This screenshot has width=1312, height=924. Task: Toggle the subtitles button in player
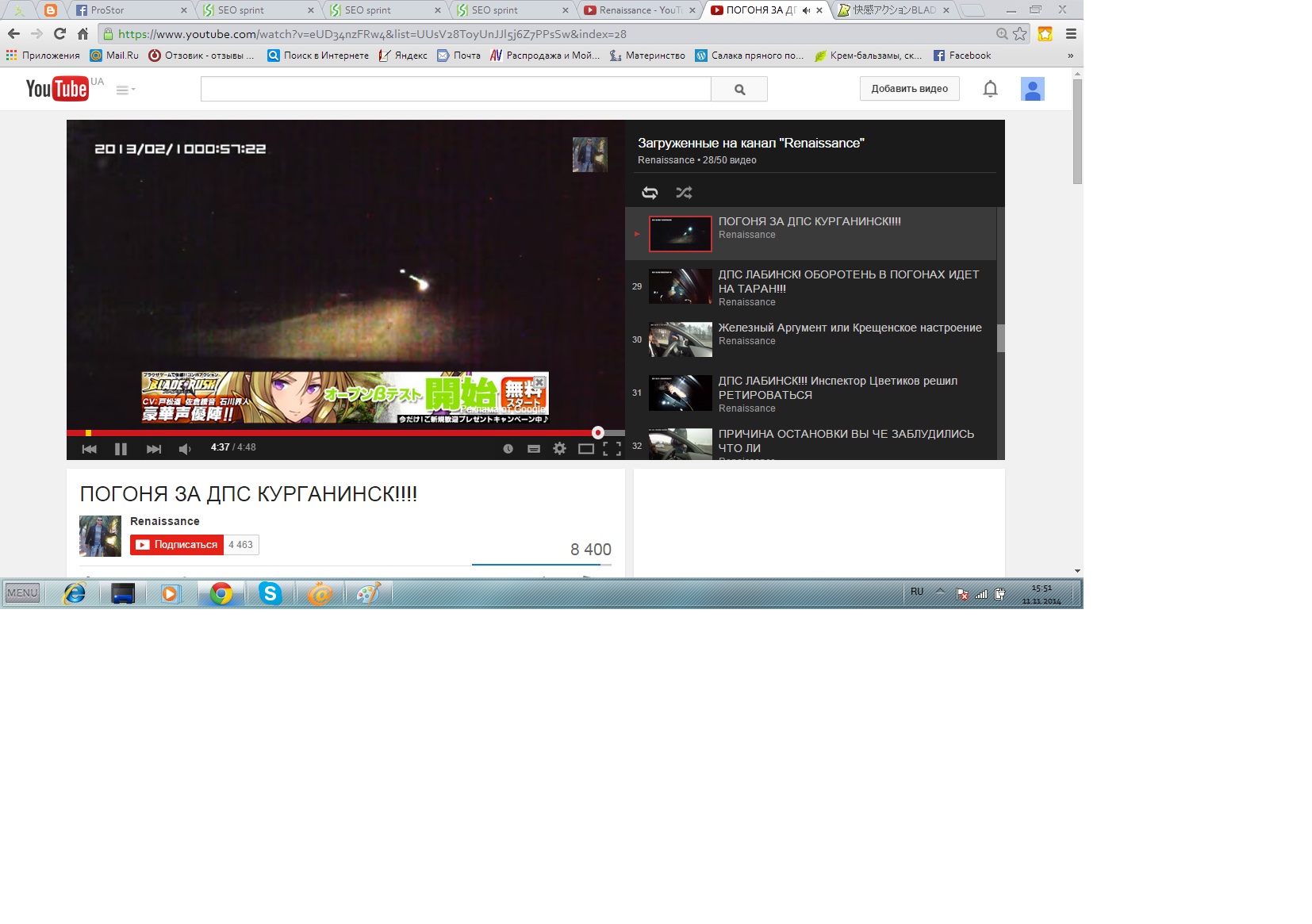(534, 449)
